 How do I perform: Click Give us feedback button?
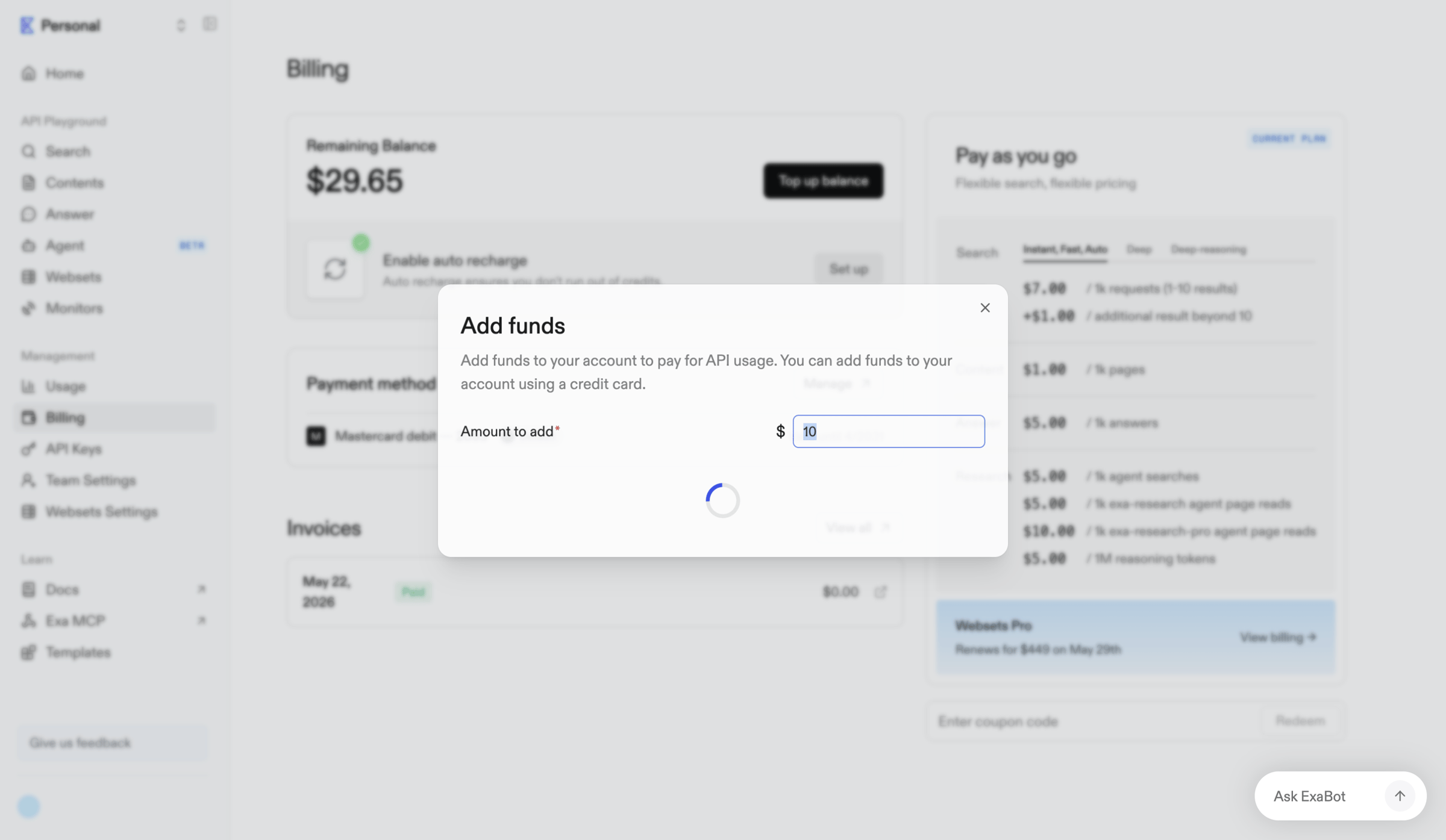(x=113, y=742)
